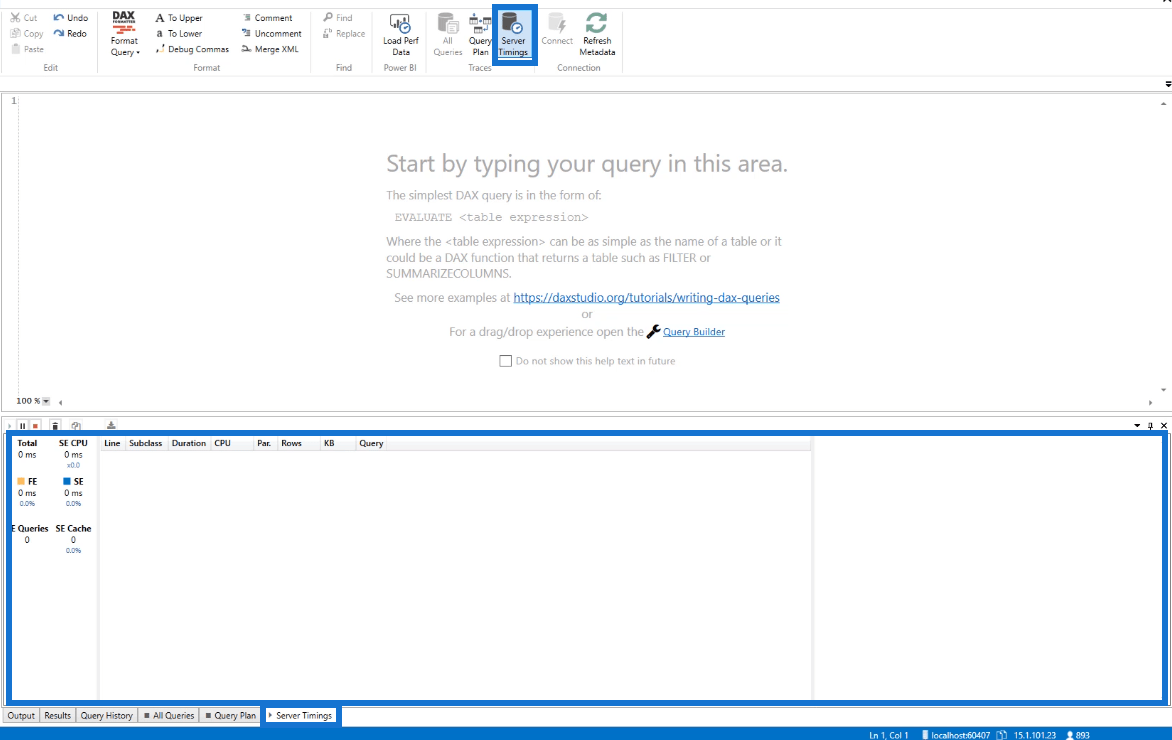Convert selection To Upper case

click(x=179, y=17)
